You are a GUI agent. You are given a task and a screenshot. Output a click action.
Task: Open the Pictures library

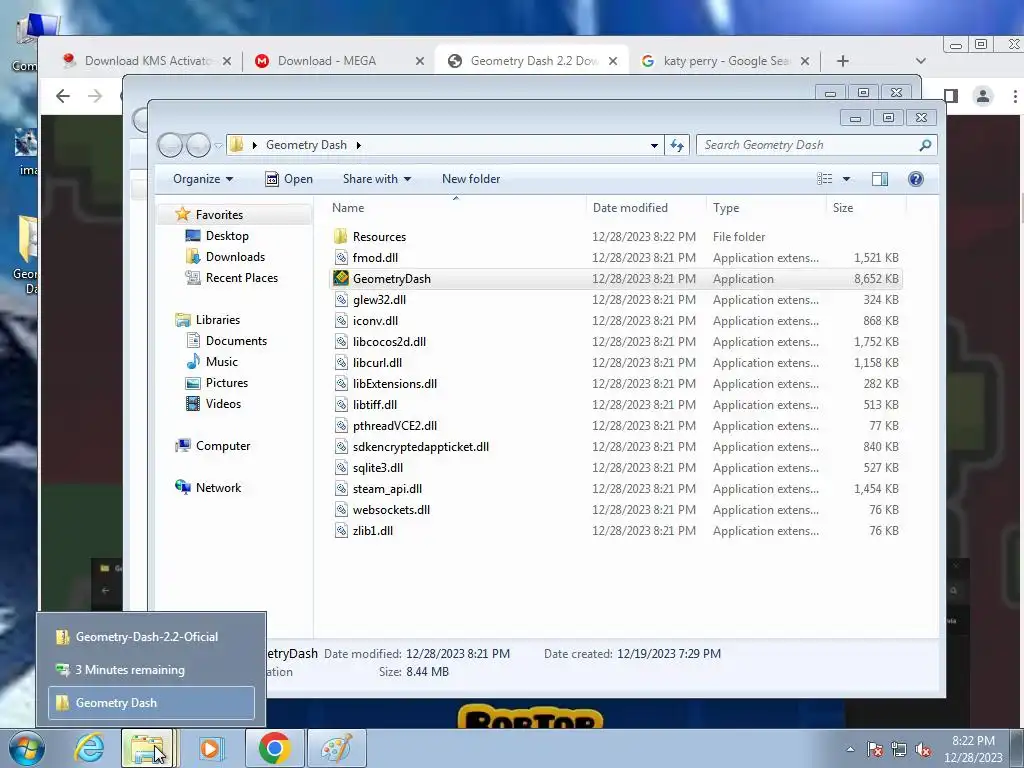point(227,383)
